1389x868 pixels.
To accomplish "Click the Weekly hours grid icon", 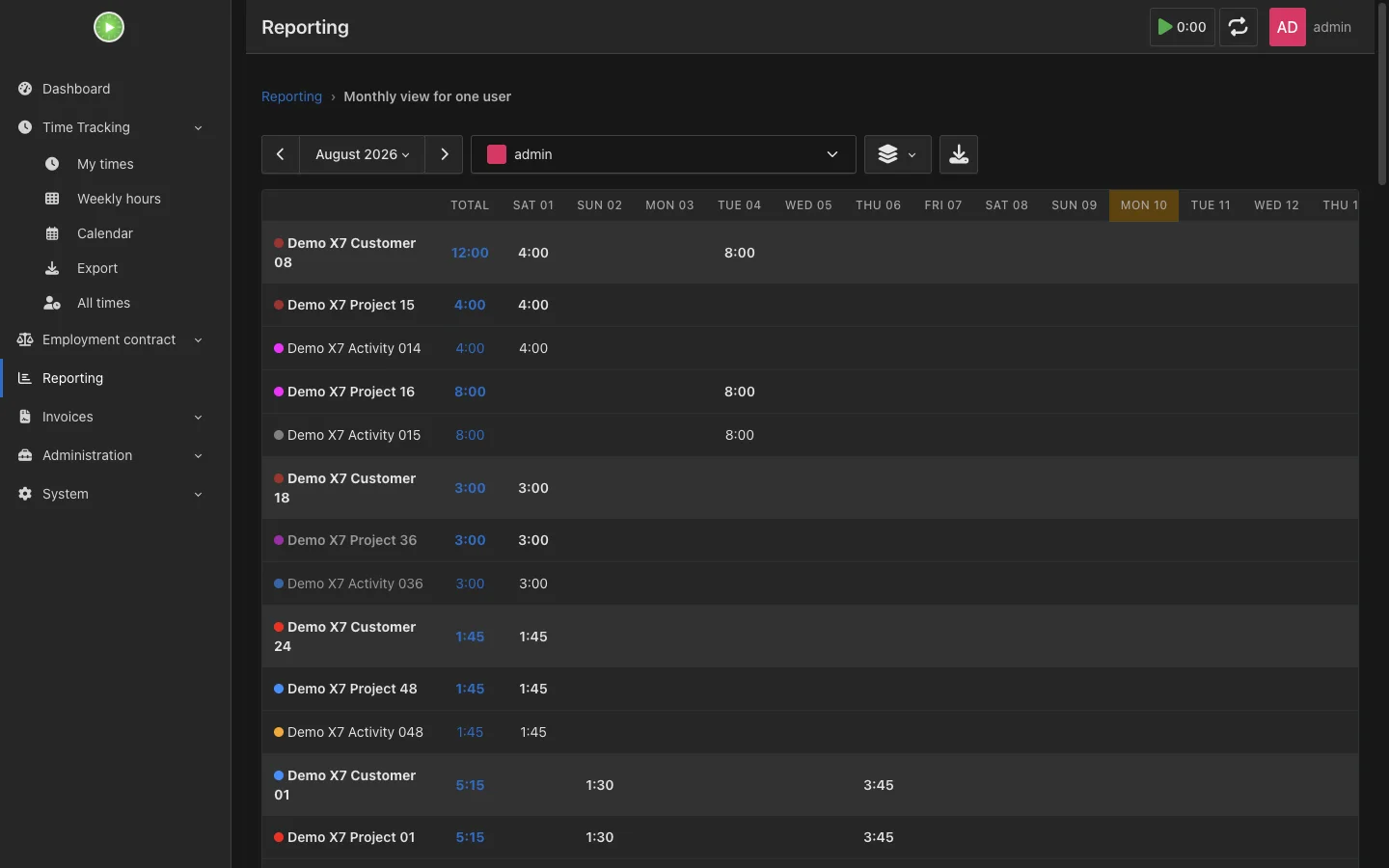I will (52, 199).
